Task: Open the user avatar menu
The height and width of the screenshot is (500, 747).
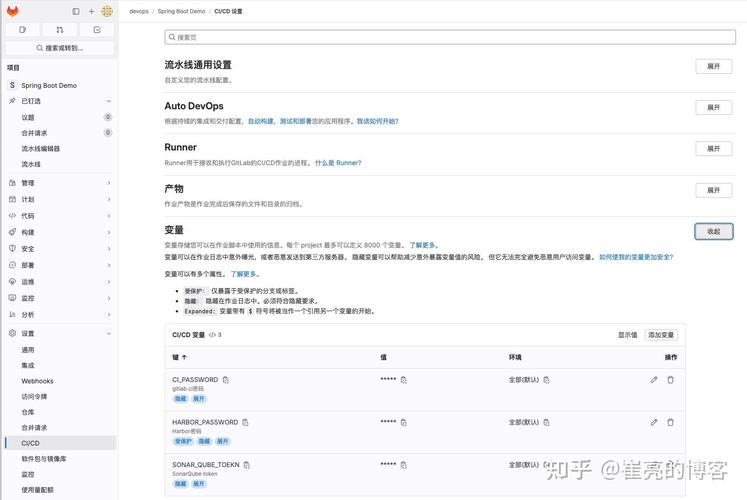Action: 107,11
